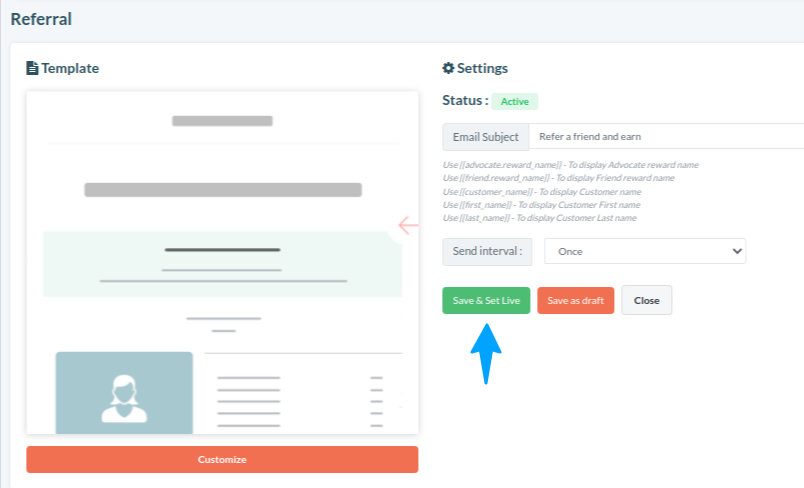Click the friend.reward_name hint text
This screenshot has height=488, width=804.
[558, 178]
